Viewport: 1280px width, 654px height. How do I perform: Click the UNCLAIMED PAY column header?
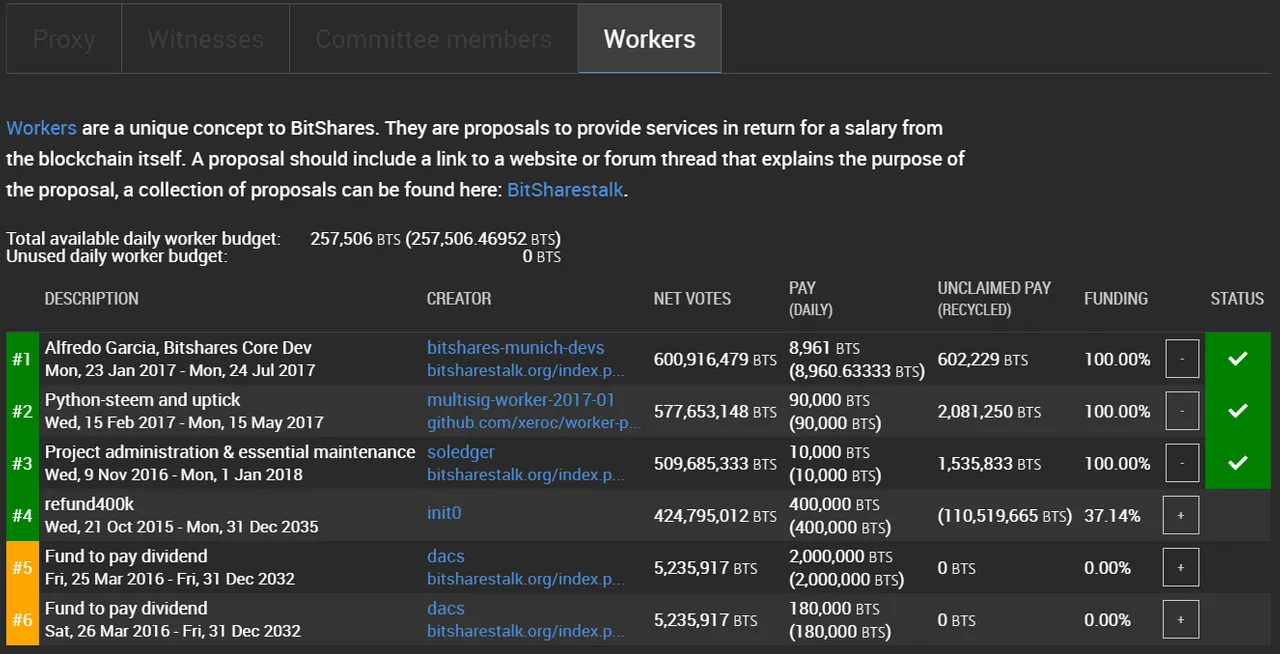click(994, 298)
